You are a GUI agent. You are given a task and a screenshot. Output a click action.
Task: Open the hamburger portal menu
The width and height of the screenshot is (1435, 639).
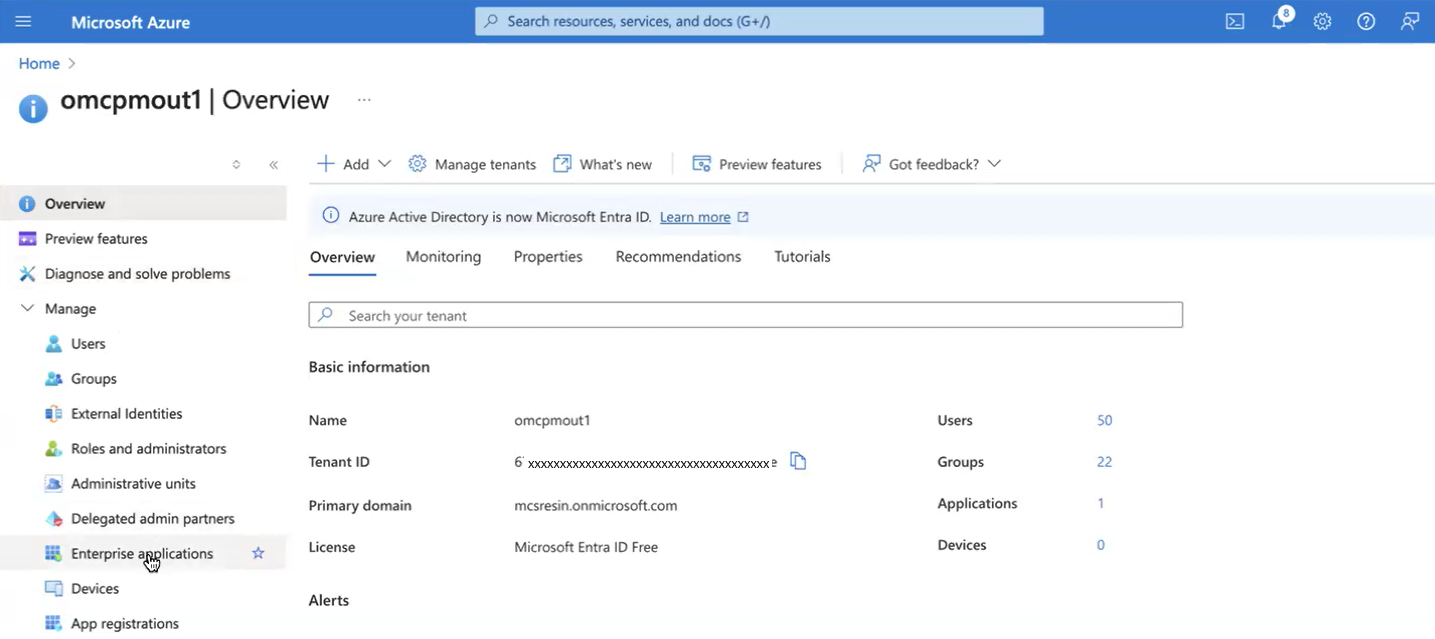click(23, 21)
